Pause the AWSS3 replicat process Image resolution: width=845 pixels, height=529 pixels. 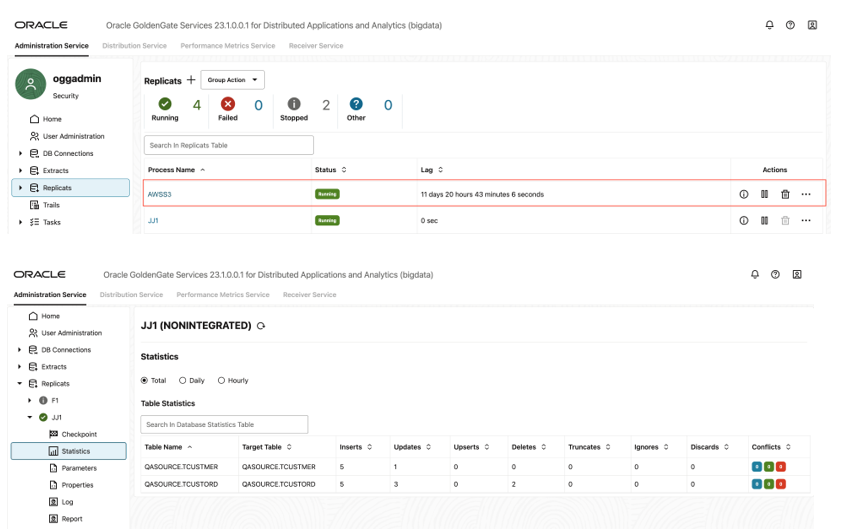pos(764,194)
